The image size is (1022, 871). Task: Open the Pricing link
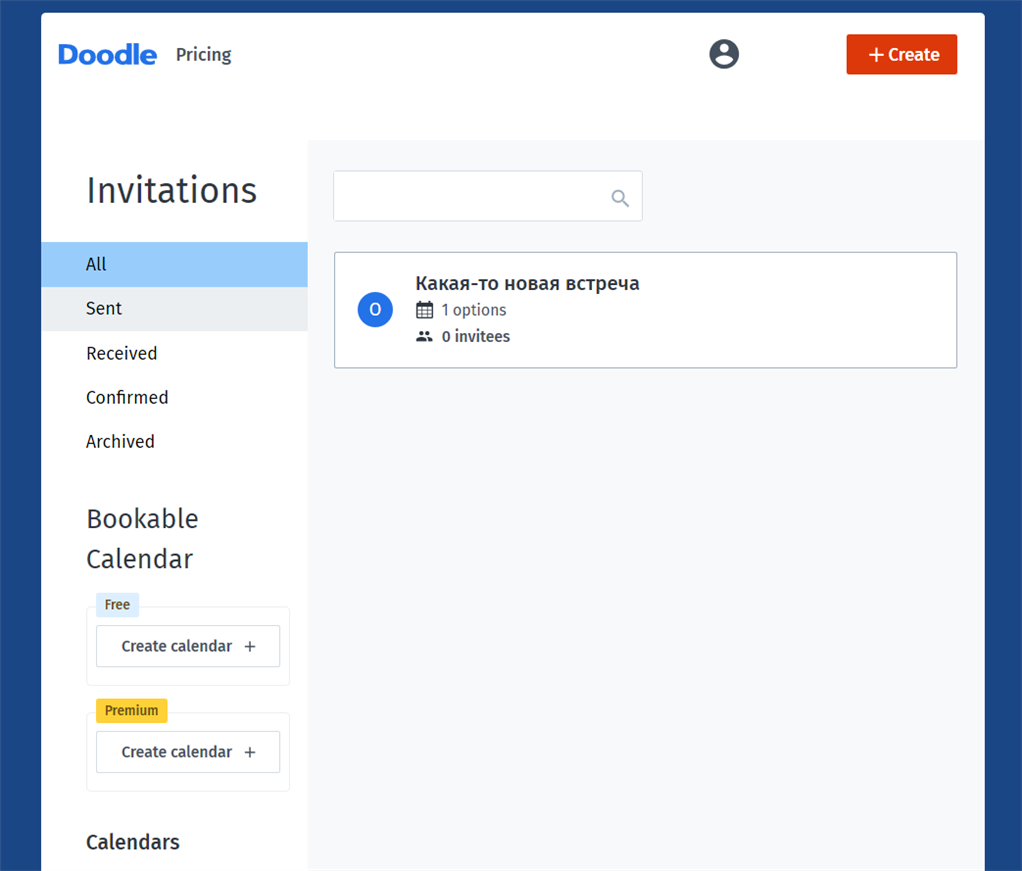(203, 55)
